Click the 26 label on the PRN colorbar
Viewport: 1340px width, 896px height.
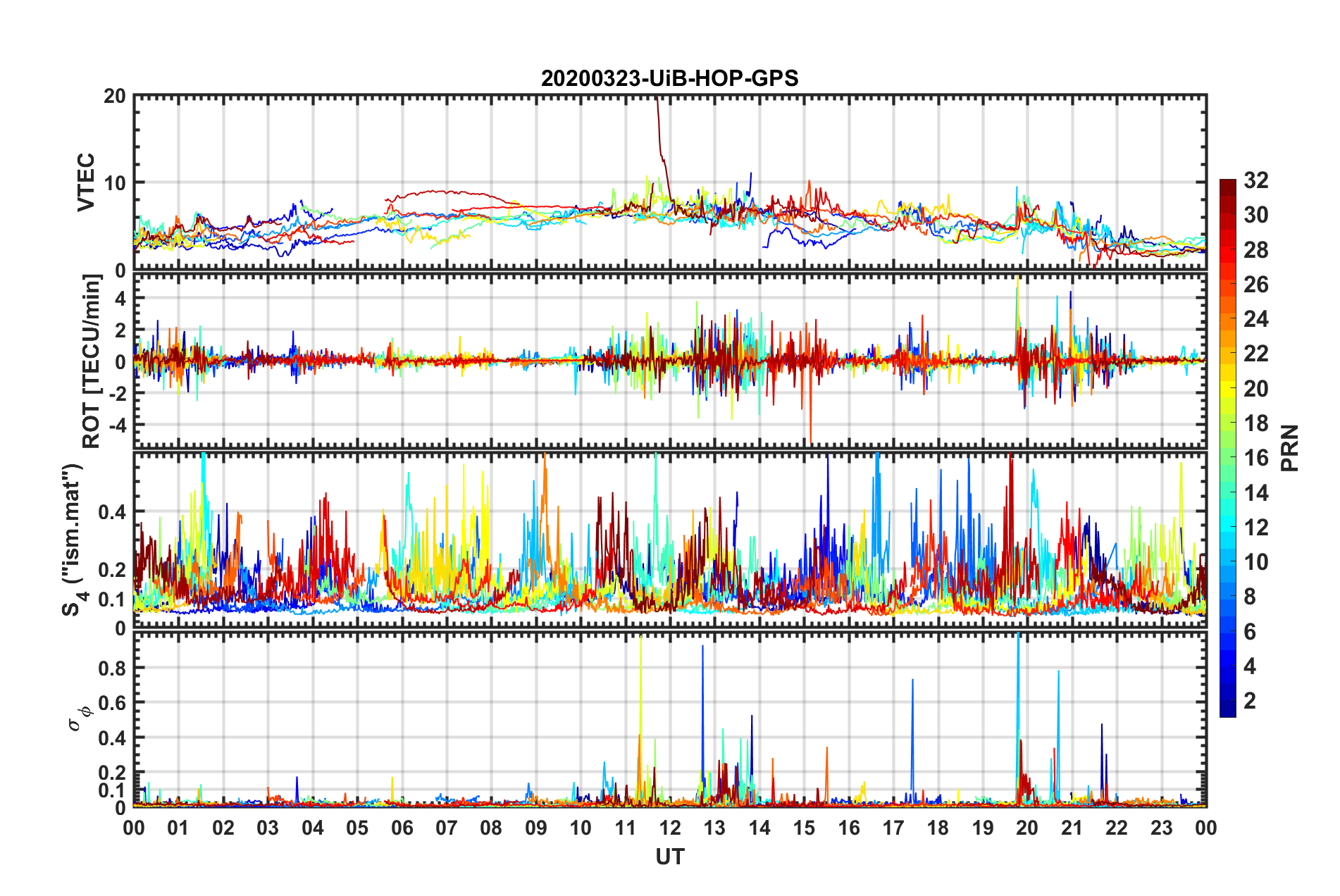pos(1255,285)
